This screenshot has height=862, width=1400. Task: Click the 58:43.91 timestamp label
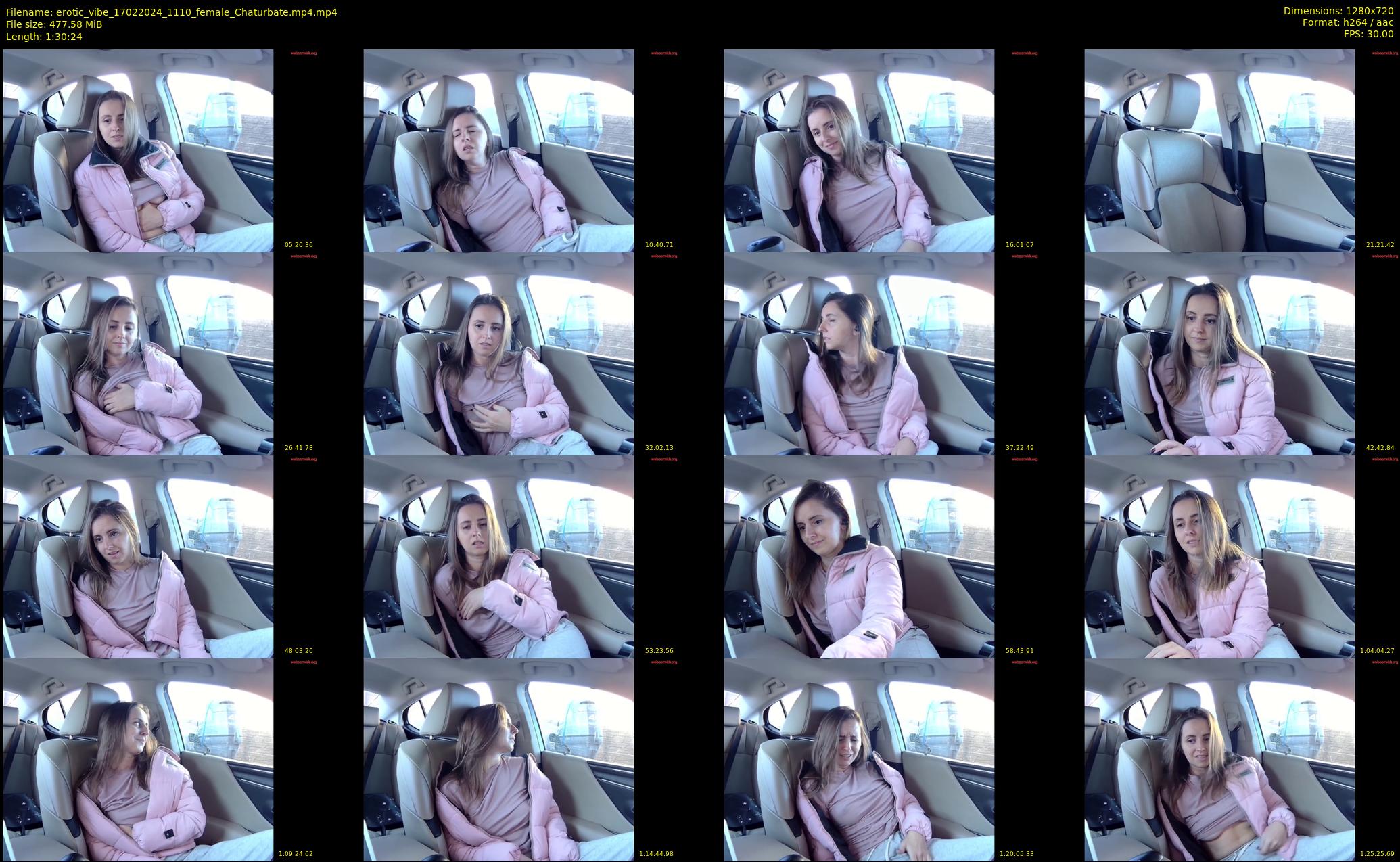click(1020, 651)
